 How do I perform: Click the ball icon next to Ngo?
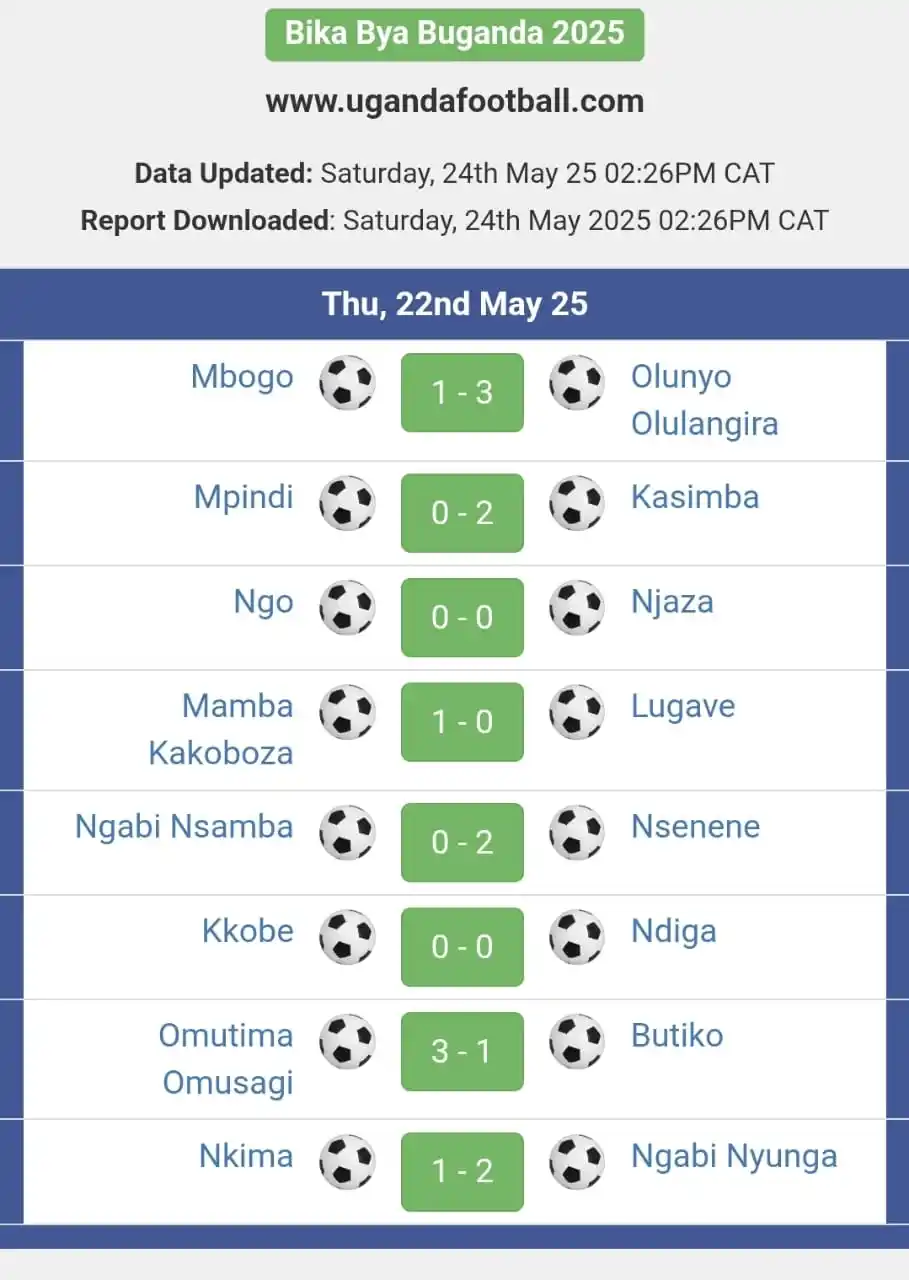point(347,607)
